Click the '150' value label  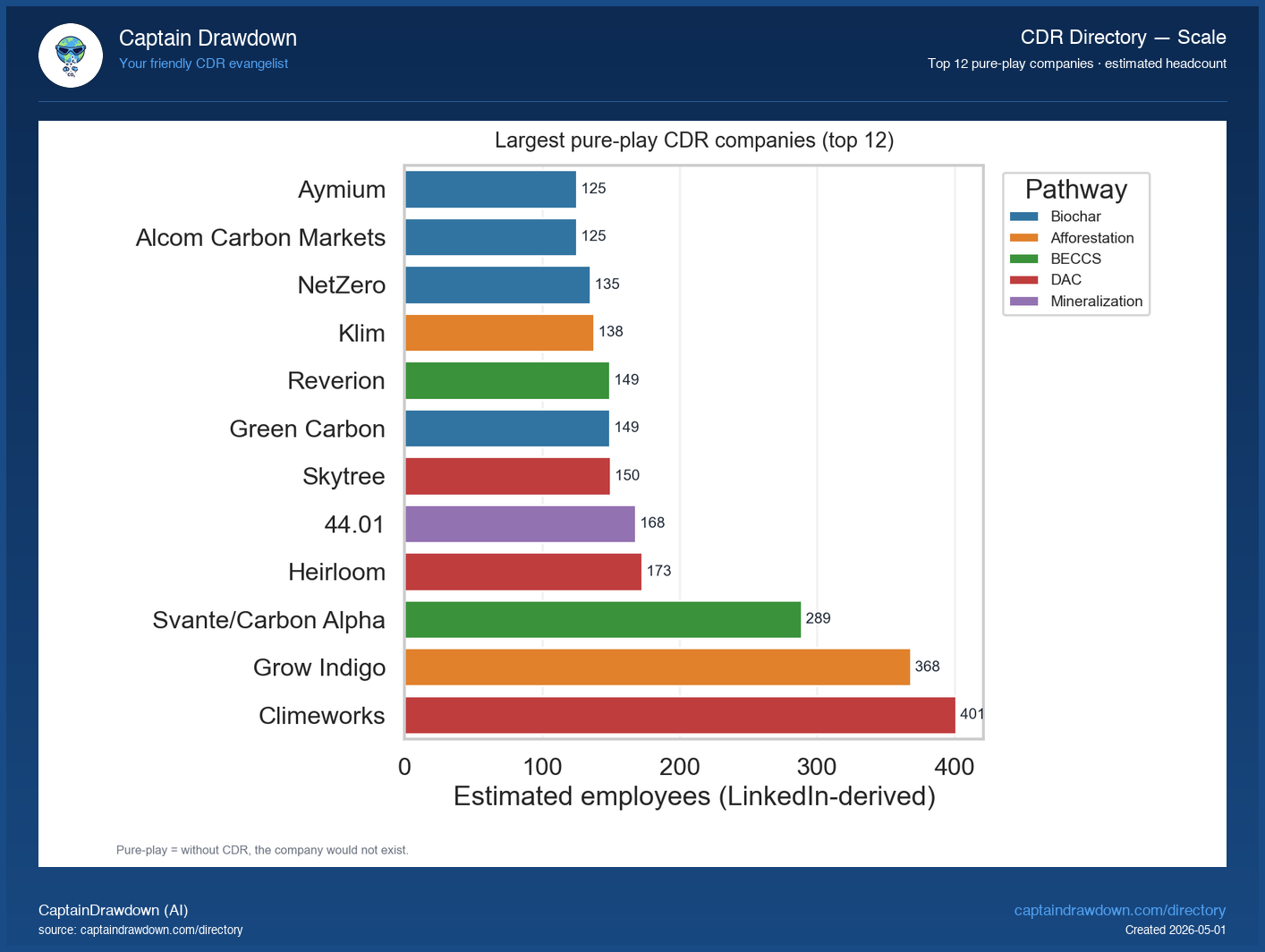point(627,475)
